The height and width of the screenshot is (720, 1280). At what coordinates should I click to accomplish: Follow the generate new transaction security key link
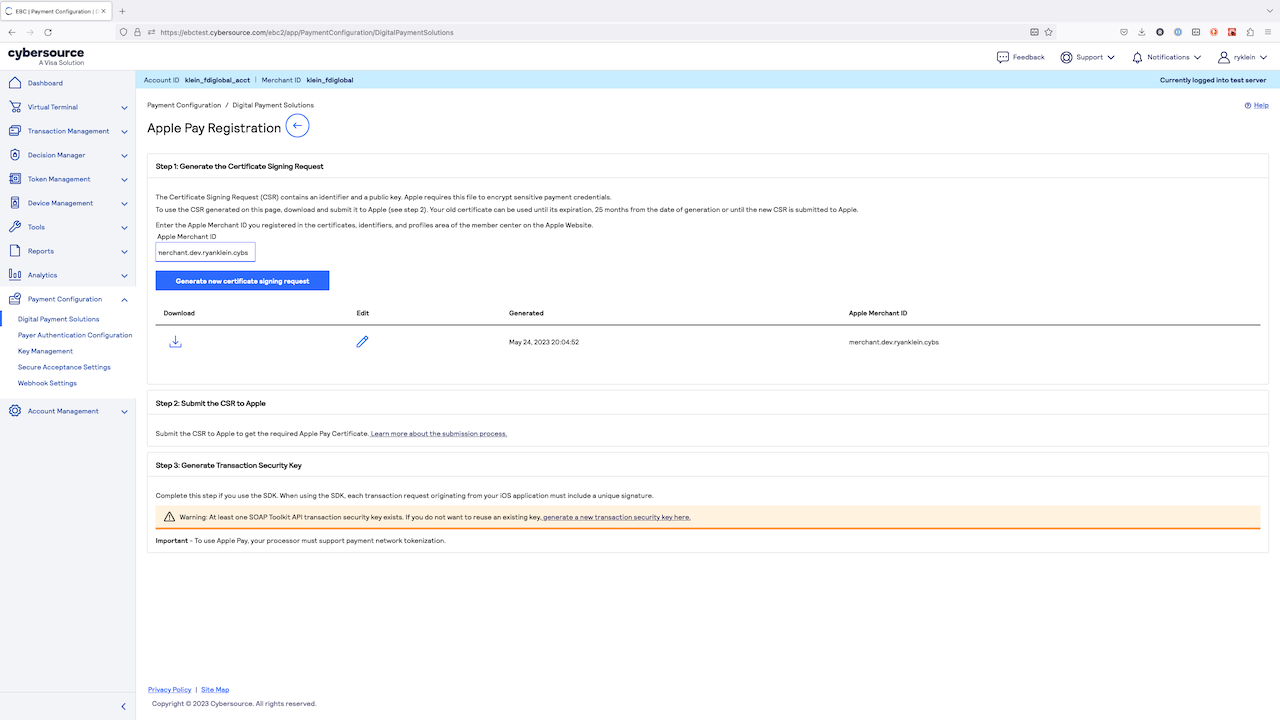point(616,517)
